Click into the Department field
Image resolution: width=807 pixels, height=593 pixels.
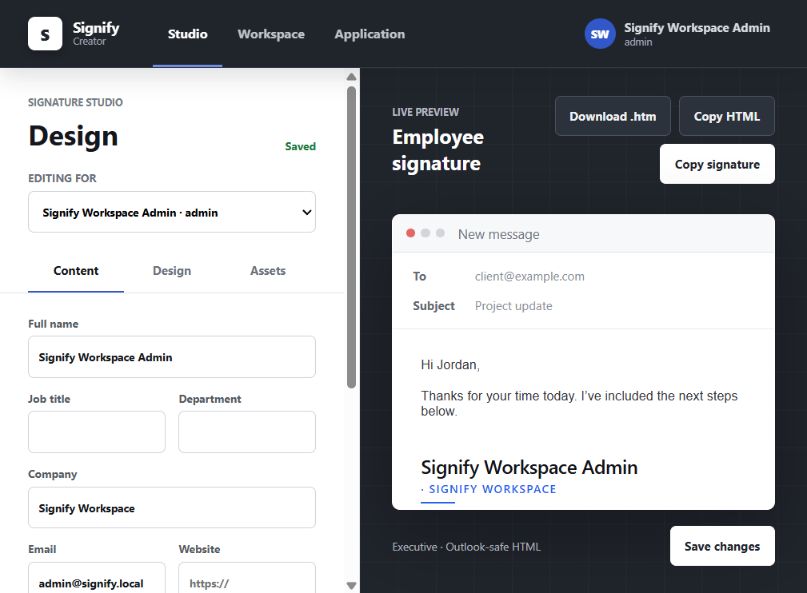tap(247, 432)
